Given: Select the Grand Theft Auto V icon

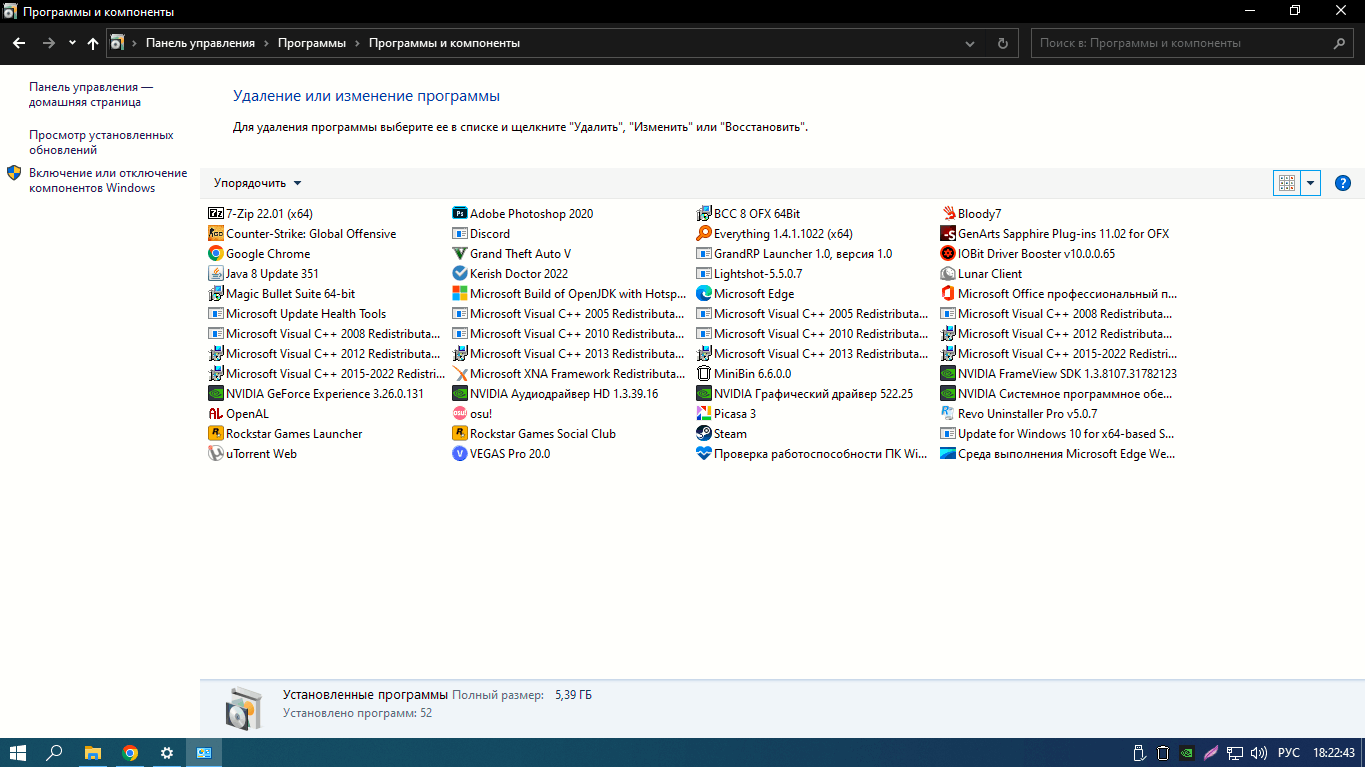Looking at the screenshot, I should pos(460,254).
